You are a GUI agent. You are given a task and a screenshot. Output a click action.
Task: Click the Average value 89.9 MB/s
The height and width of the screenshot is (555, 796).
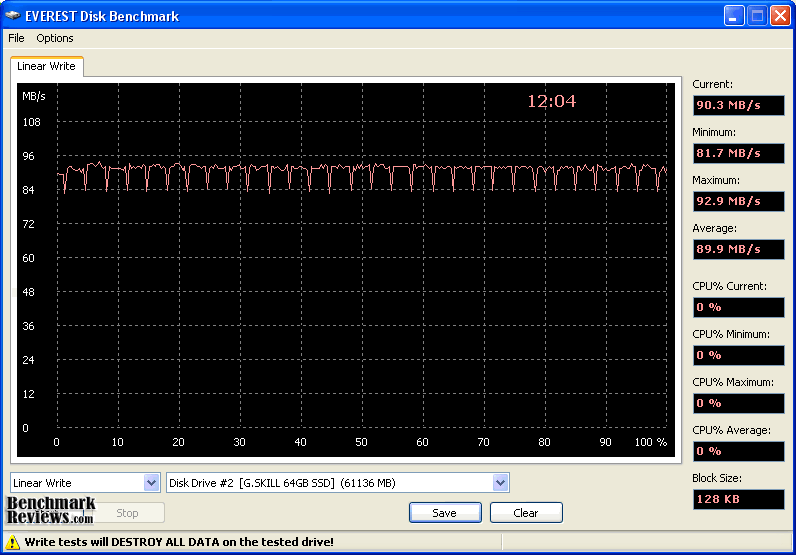point(738,249)
